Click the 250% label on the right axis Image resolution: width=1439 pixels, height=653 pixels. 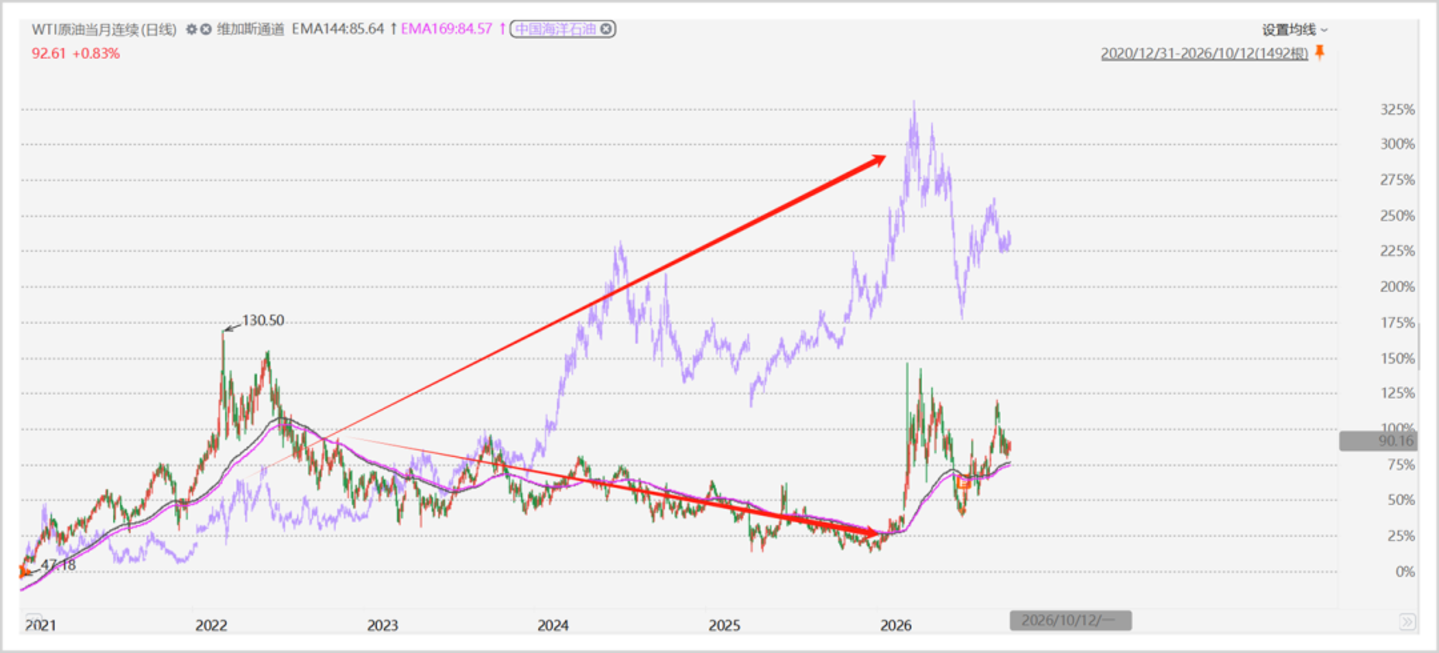pyautogui.click(x=1397, y=216)
